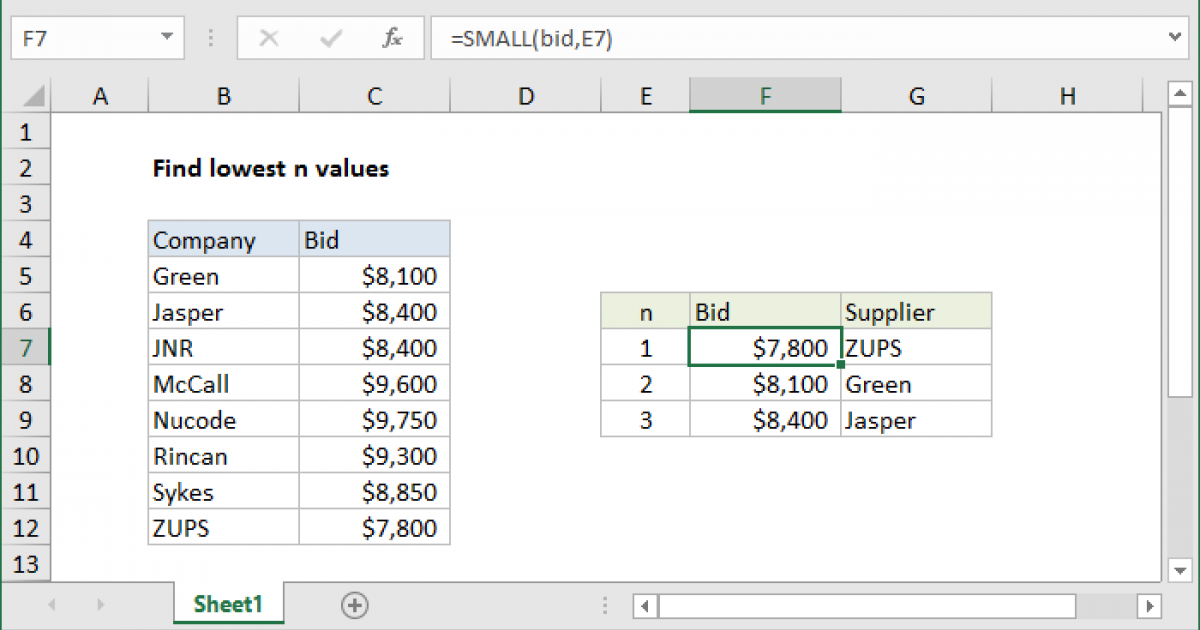The image size is (1200, 630).
Task: Click the next sheet navigation arrow
Action: click(99, 604)
